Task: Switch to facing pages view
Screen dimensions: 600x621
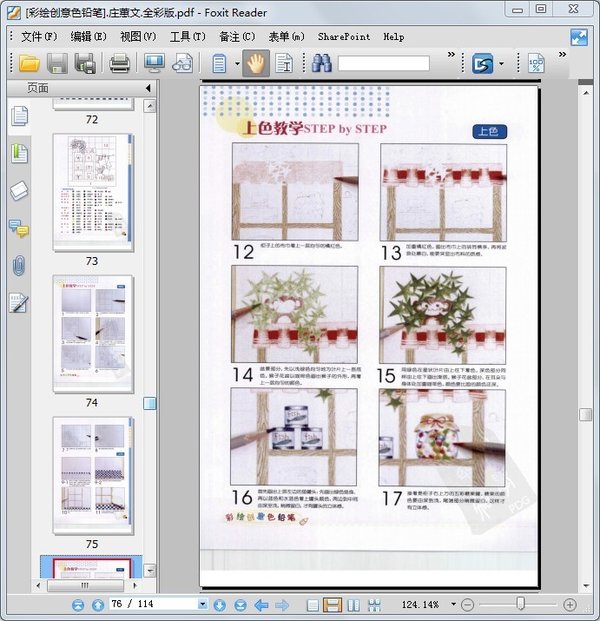Action: 353,605
